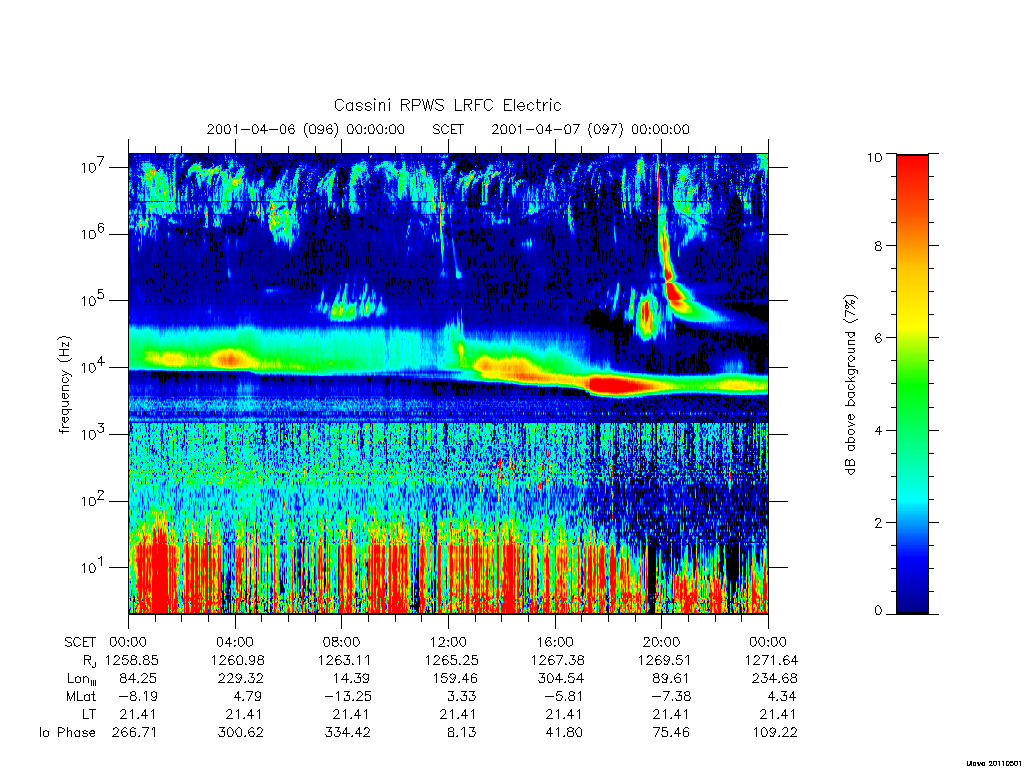The image size is (1024, 768).
Task: Click the RJ value 1258.85
Action: pyautogui.click(x=133, y=660)
